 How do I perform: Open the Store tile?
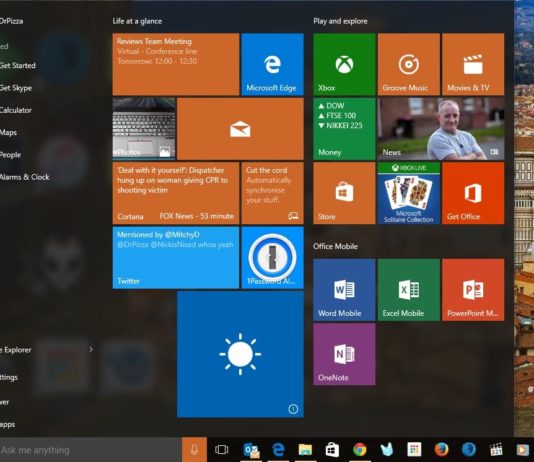[x=344, y=193]
